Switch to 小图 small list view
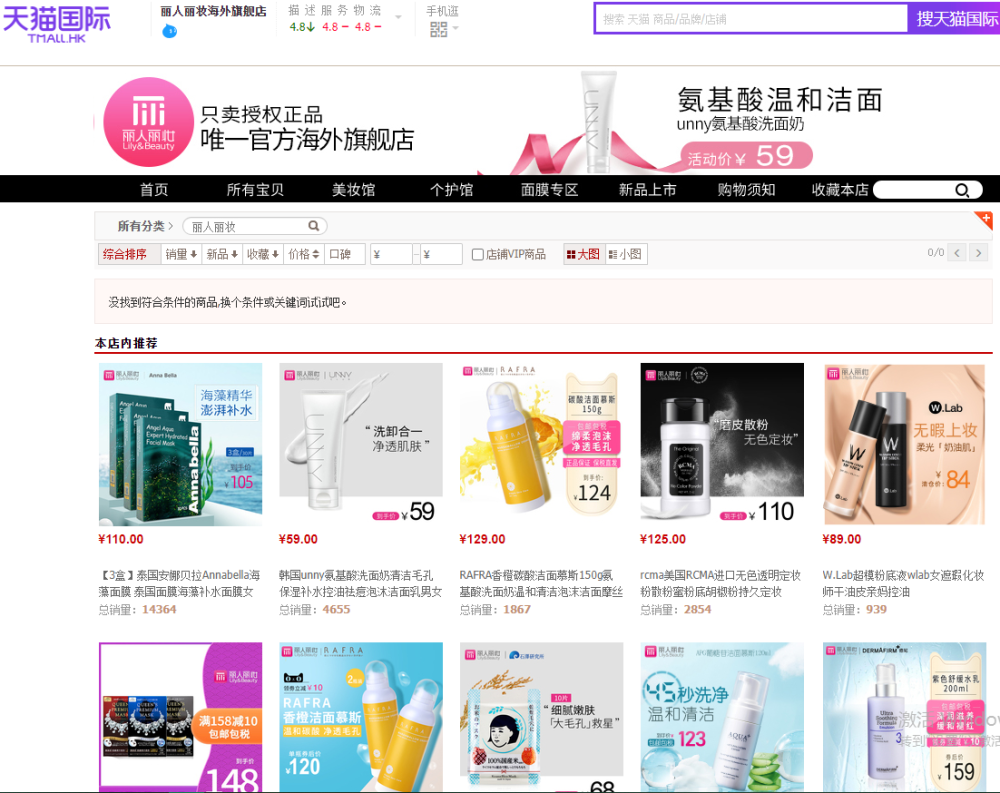Screen dimensions: 1000x793 click(x=626, y=254)
